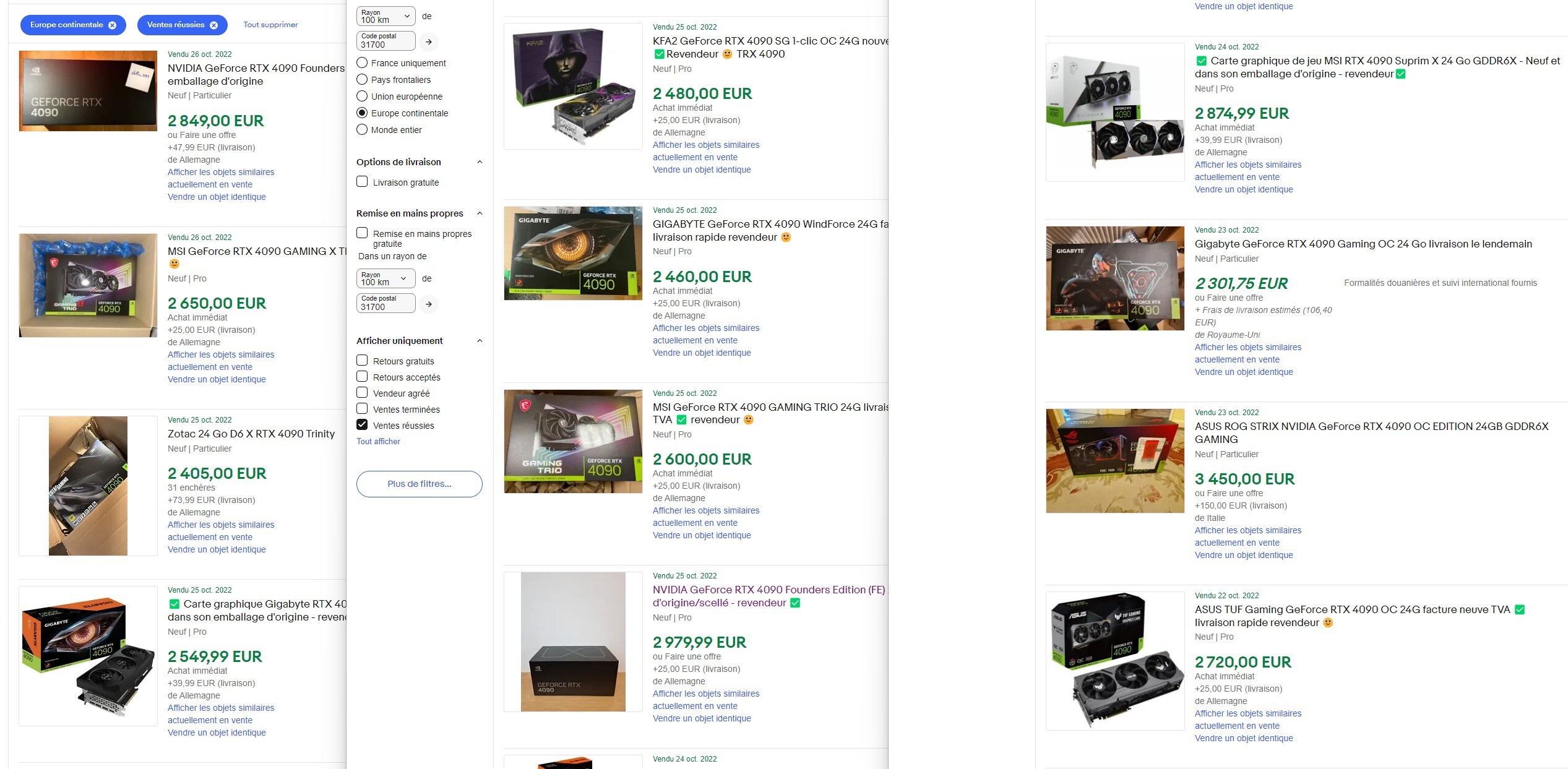Remove the Europe continentale filter chip

[112, 25]
